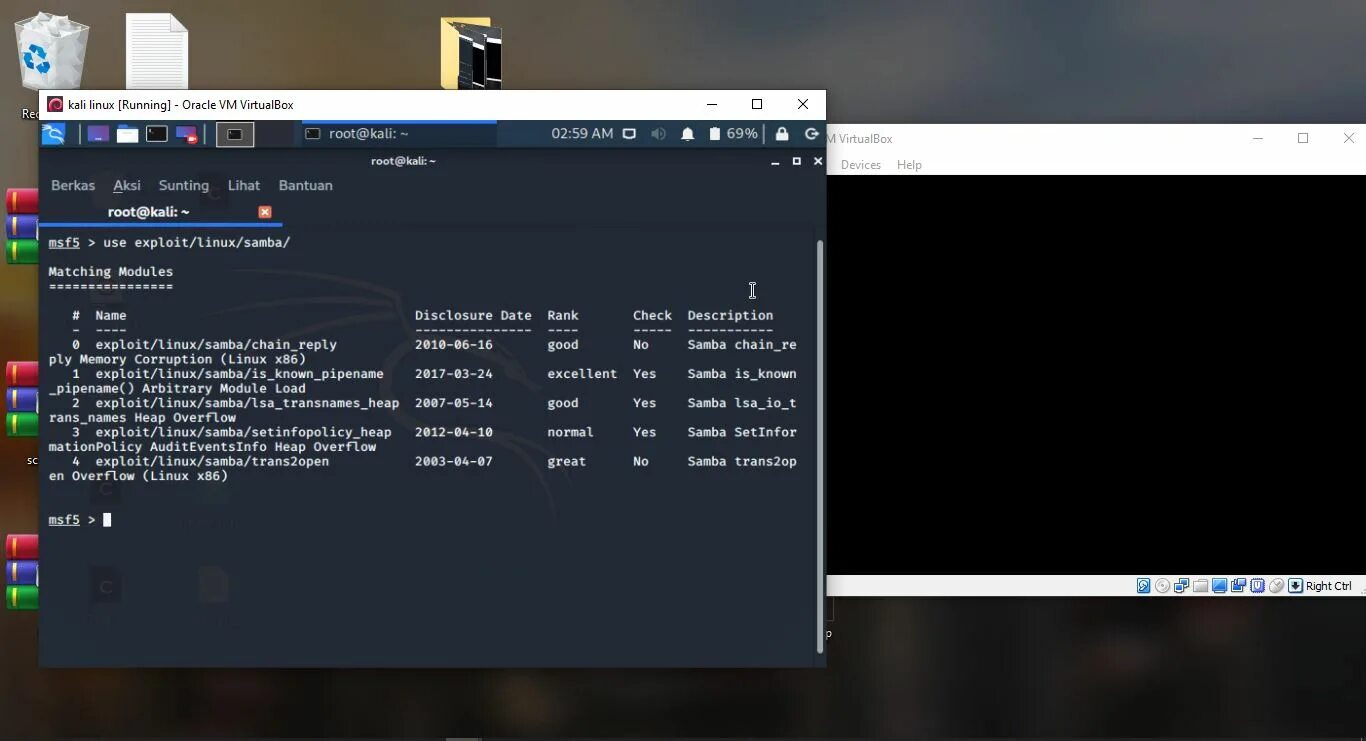The image size is (1366, 741).
Task: Click the 'great' rank value
Action: click(x=566, y=461)
